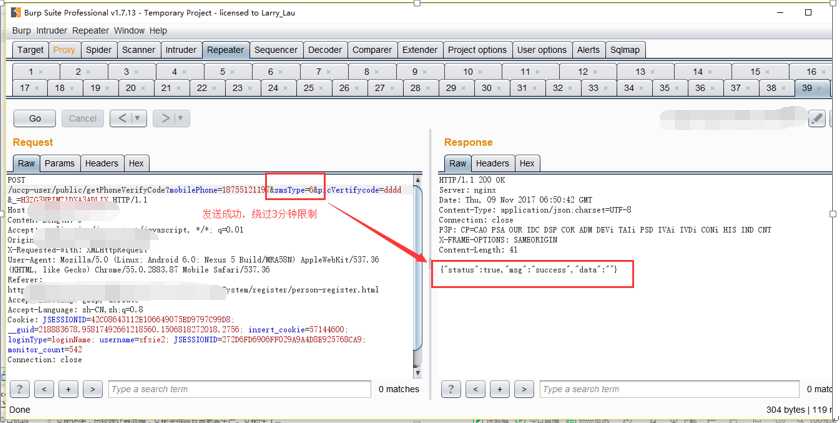Viewport: 840px width, 423px height.
Task: Open the Sqlmap tab
Action: (x=625, y=50)
